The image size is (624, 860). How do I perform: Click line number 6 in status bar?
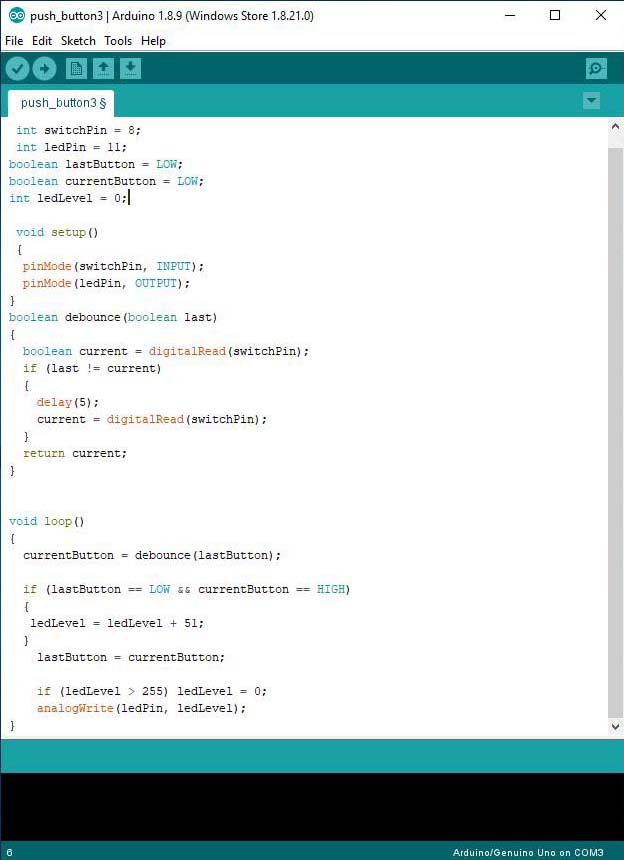(x=10, y=853)
